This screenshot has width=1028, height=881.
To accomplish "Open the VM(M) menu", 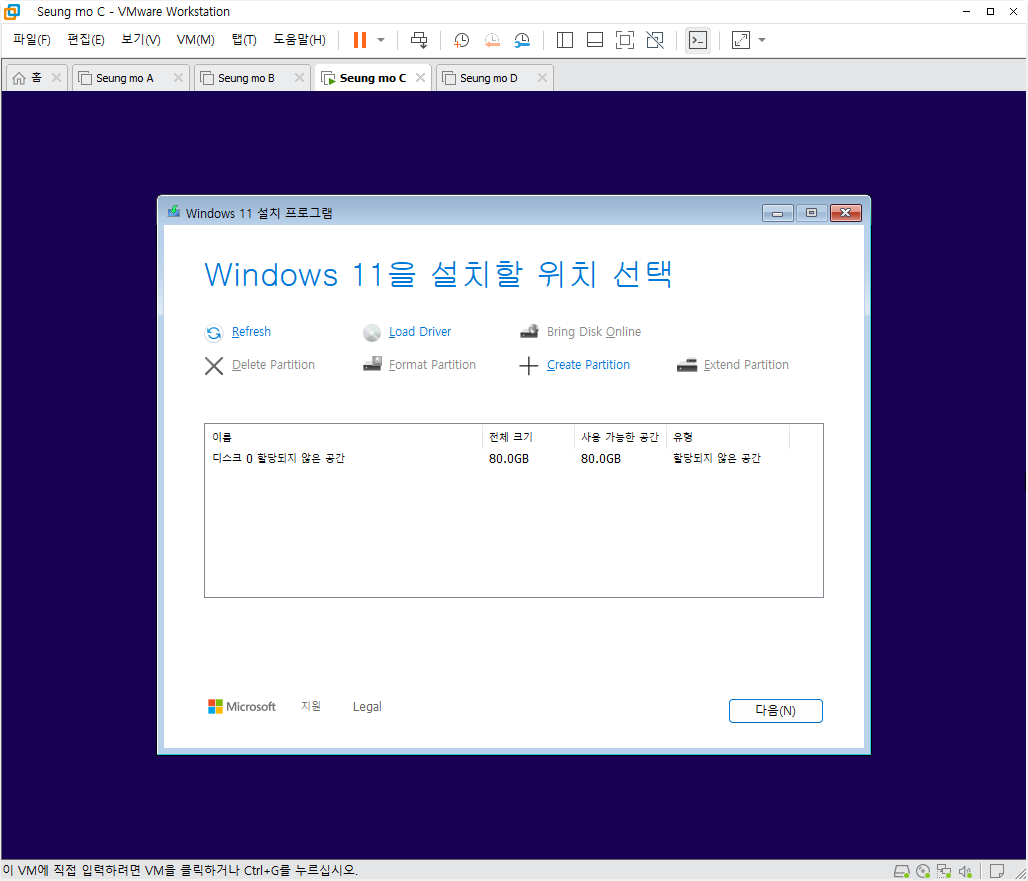I will point(195,39).
